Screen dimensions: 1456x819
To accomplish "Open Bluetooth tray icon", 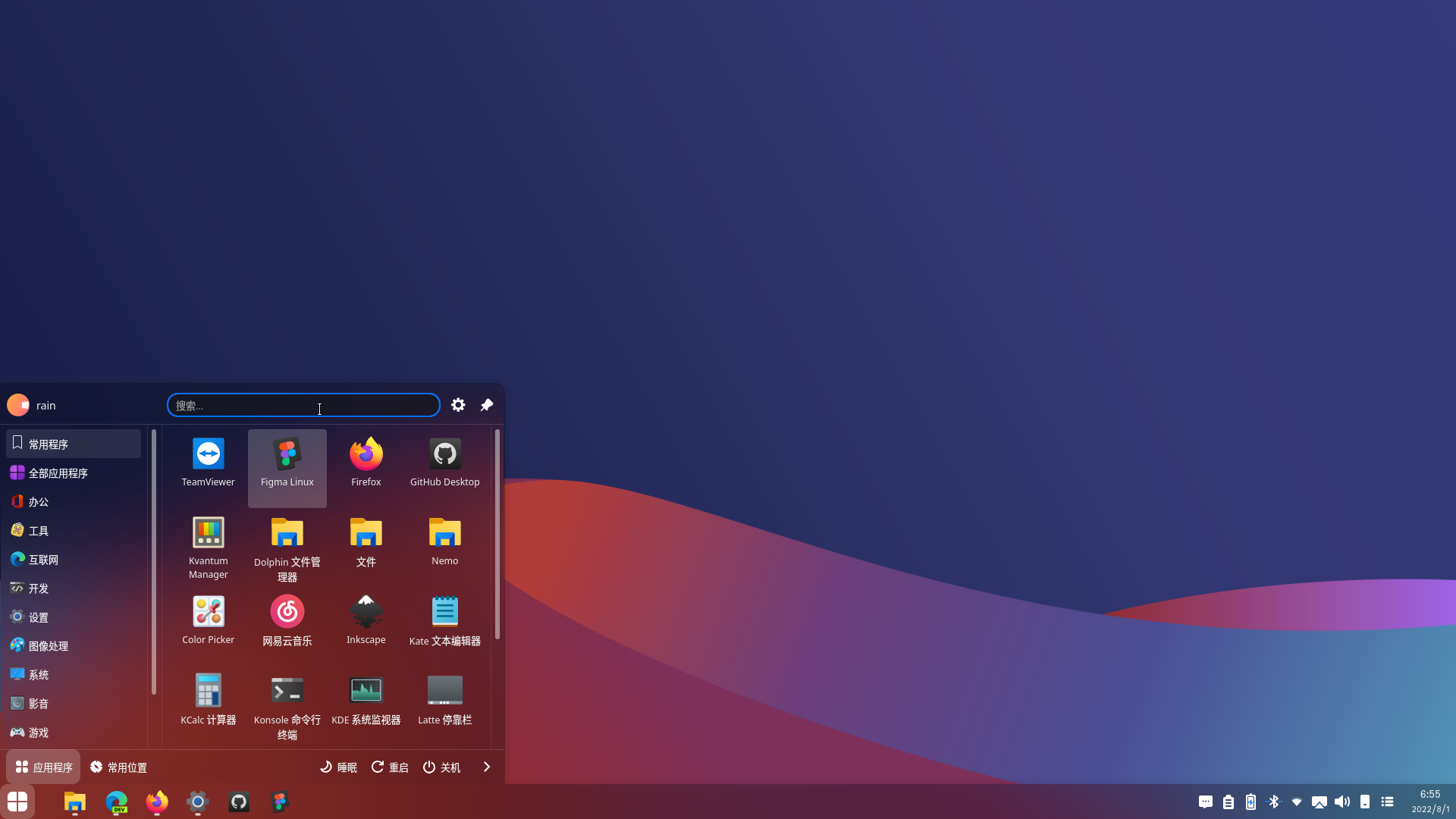I will pyautogui.click(x=1274, y=802).
